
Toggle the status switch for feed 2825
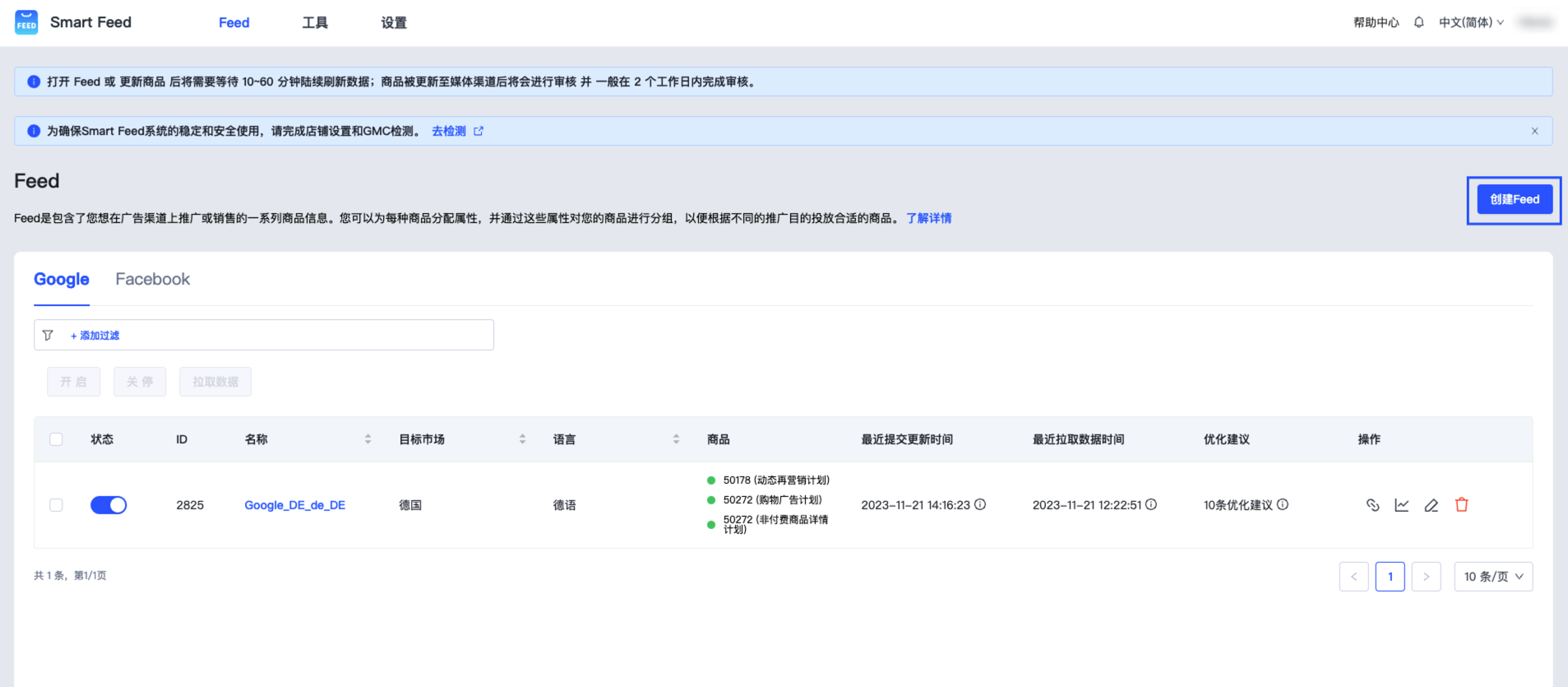(x=109, y=505)
